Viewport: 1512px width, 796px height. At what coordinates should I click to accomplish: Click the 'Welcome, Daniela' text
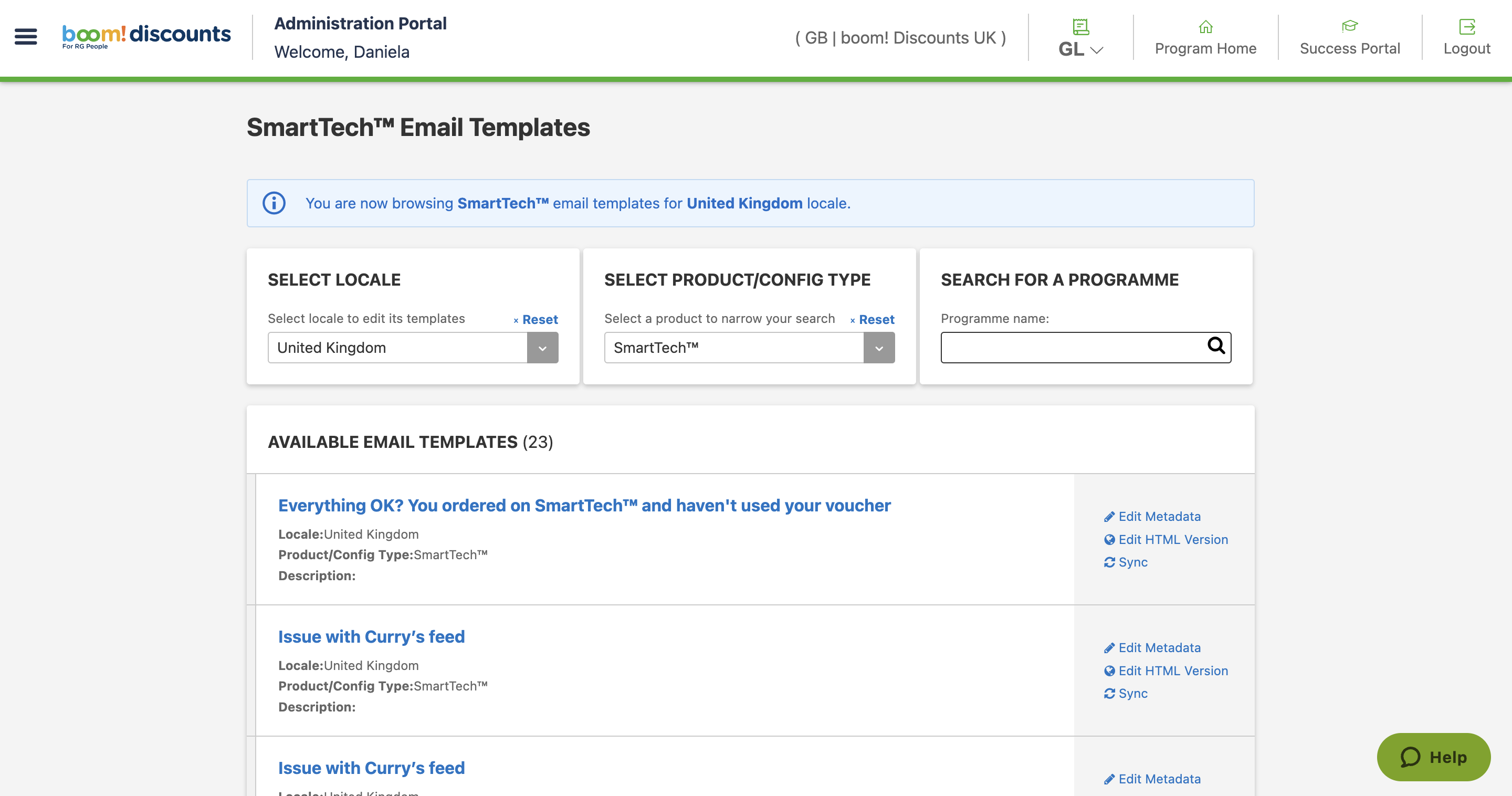click(342, 53)
